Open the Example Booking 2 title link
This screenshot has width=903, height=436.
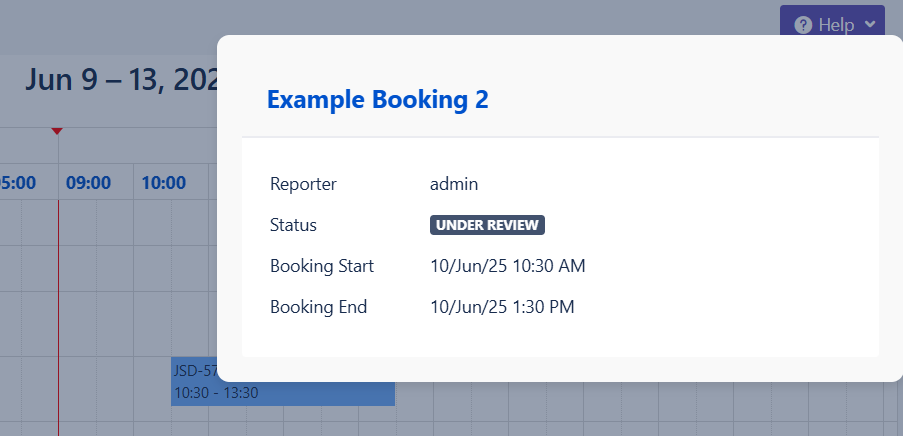(377, 99)
